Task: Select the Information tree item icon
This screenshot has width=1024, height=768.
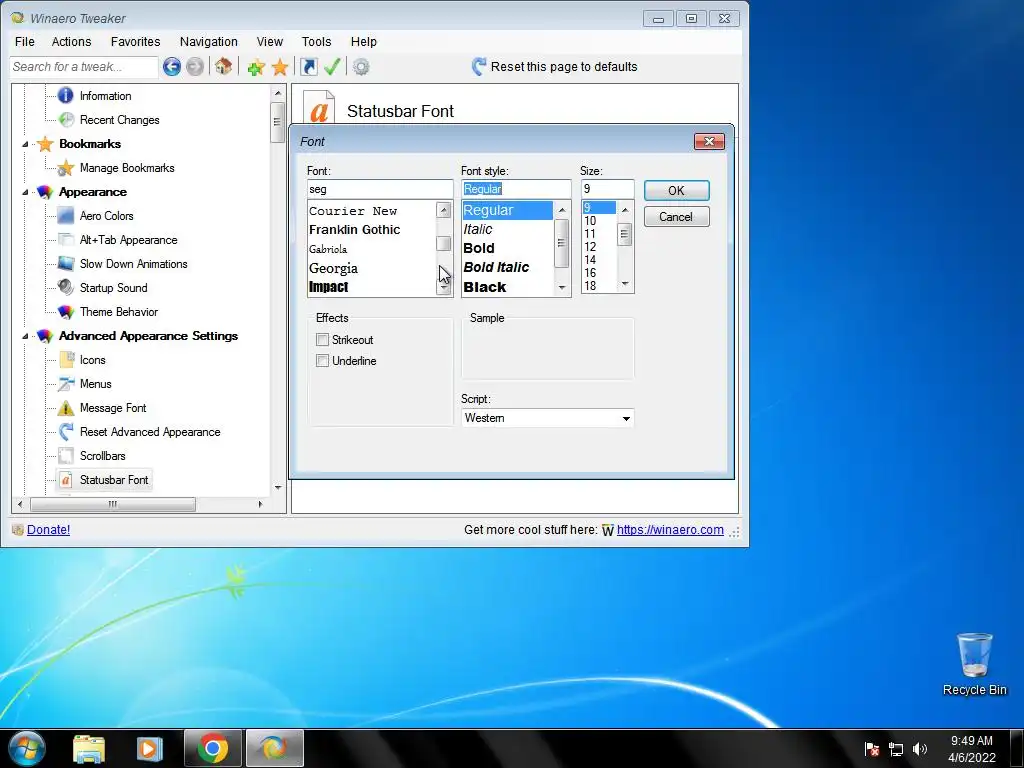Action: click(65, 96)
